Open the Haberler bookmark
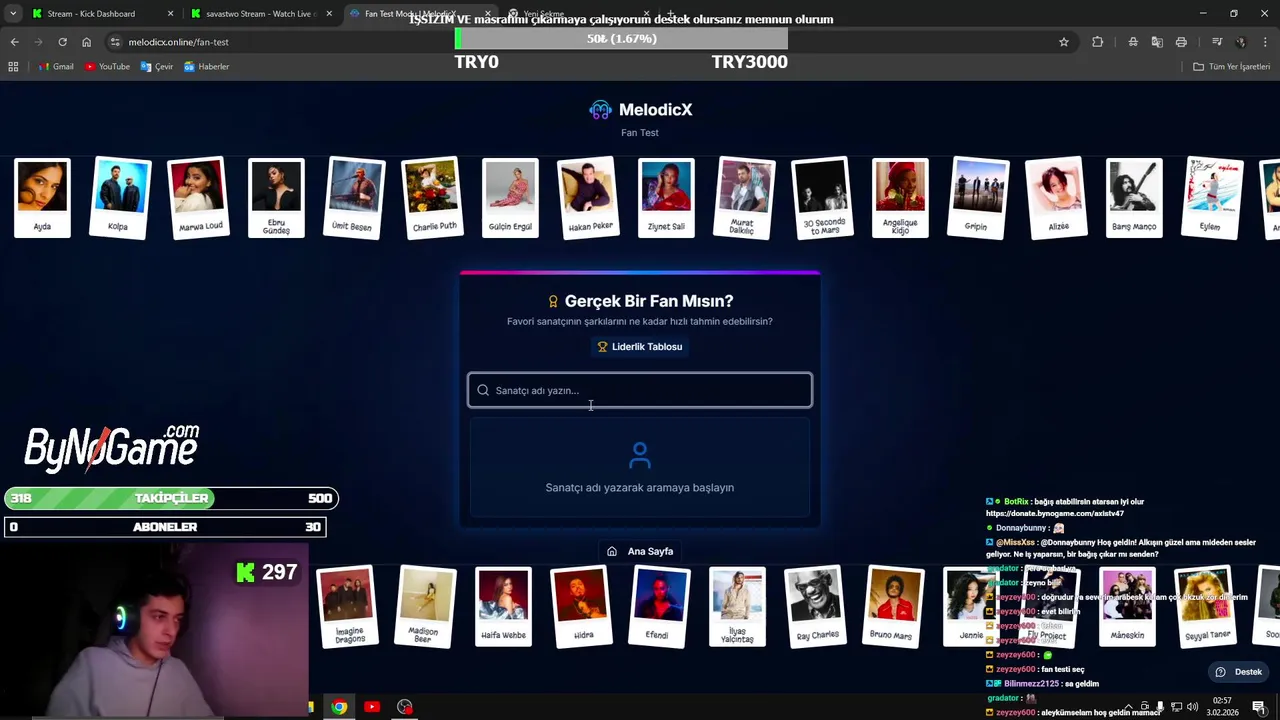 tap(206, 67)
